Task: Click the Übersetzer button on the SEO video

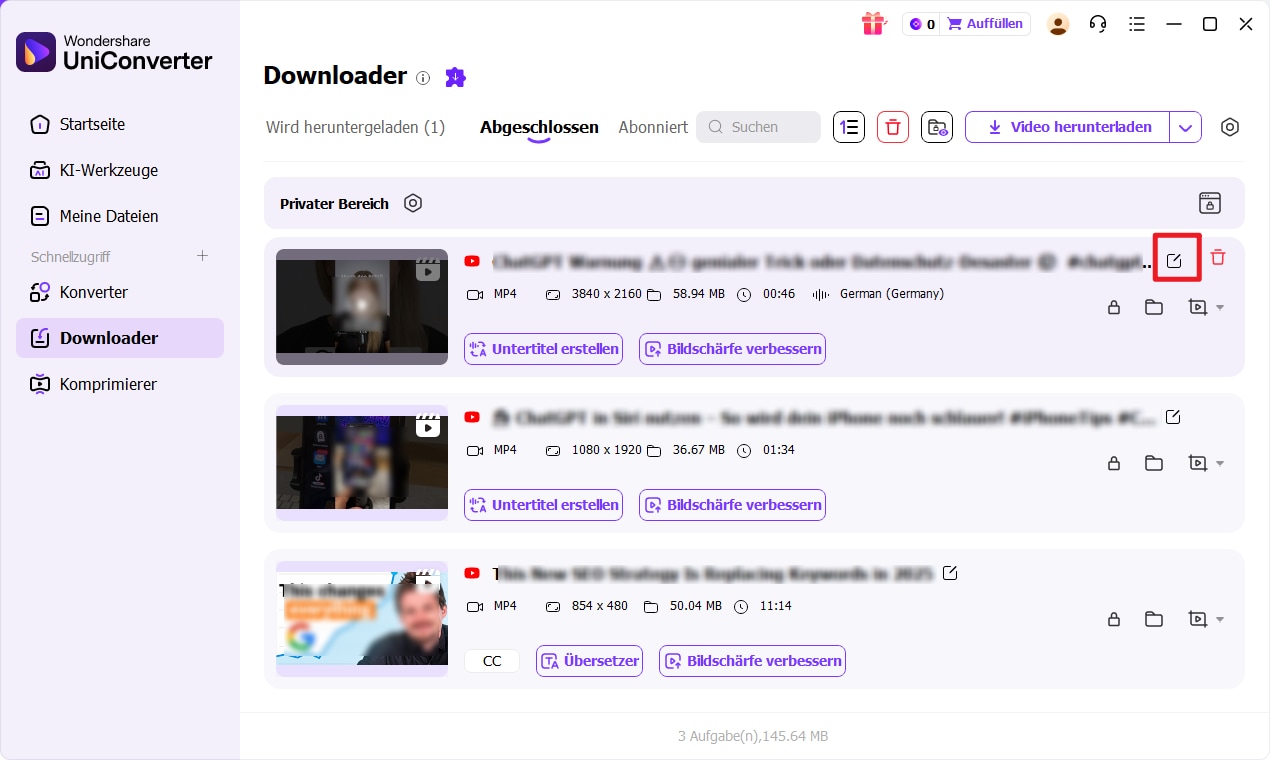Action: 589,661
